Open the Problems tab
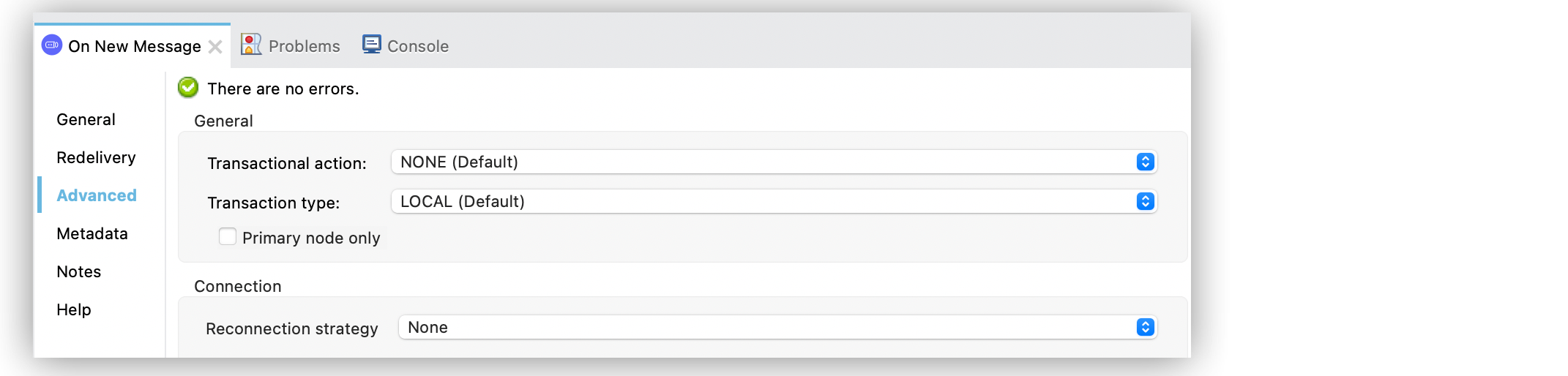Screen dimensions: 1568x376 304,46
